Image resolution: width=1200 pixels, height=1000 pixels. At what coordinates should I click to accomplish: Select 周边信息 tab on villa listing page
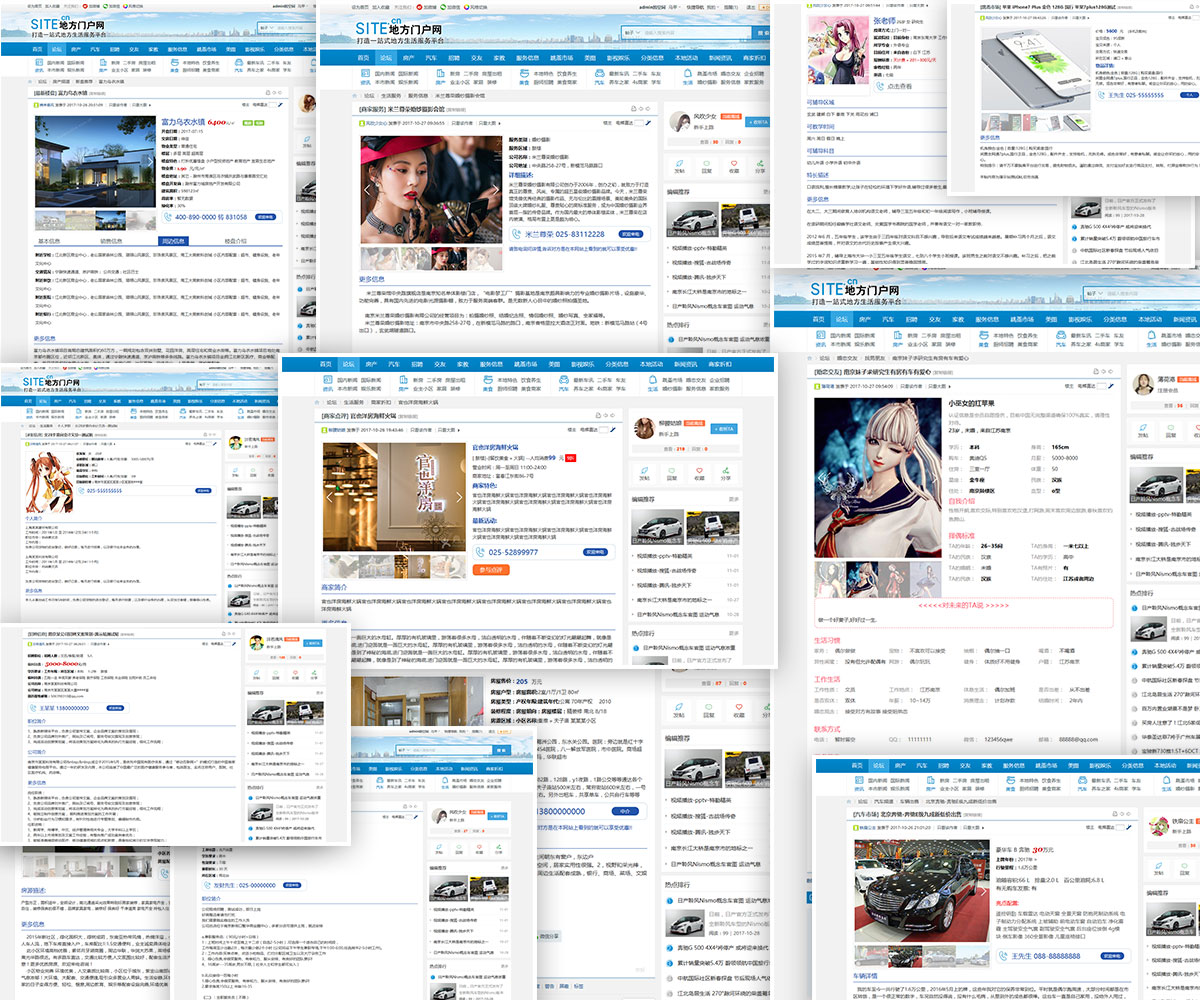[173, 241]
